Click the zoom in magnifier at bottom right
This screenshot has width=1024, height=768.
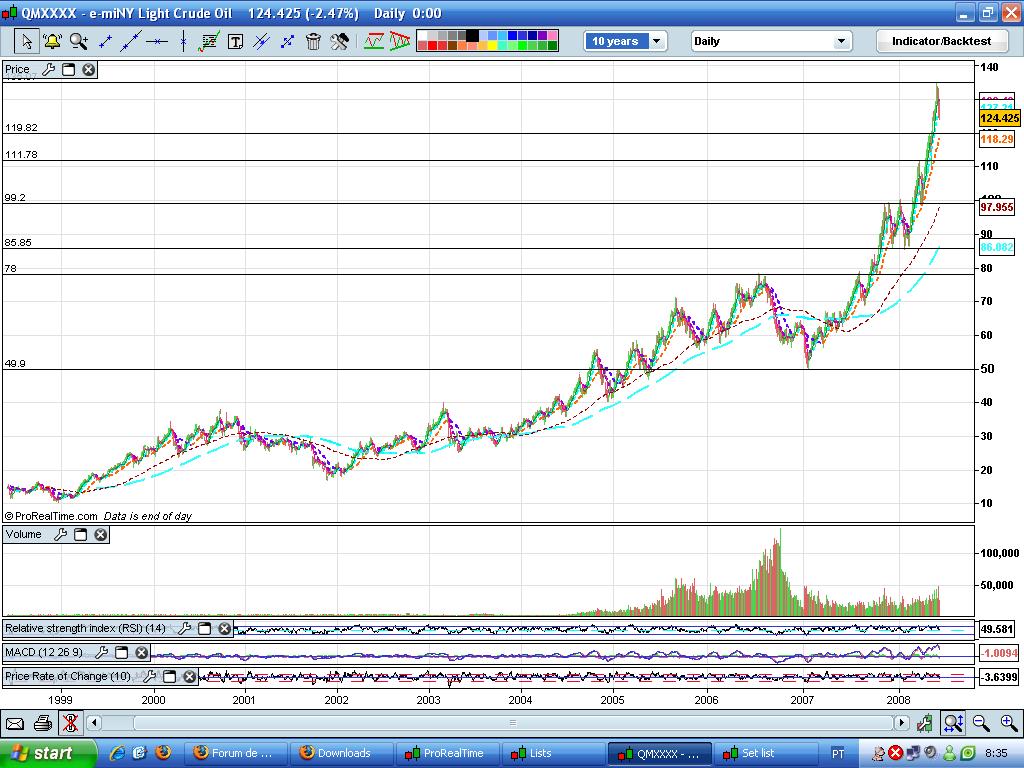tap(1009, 723)
